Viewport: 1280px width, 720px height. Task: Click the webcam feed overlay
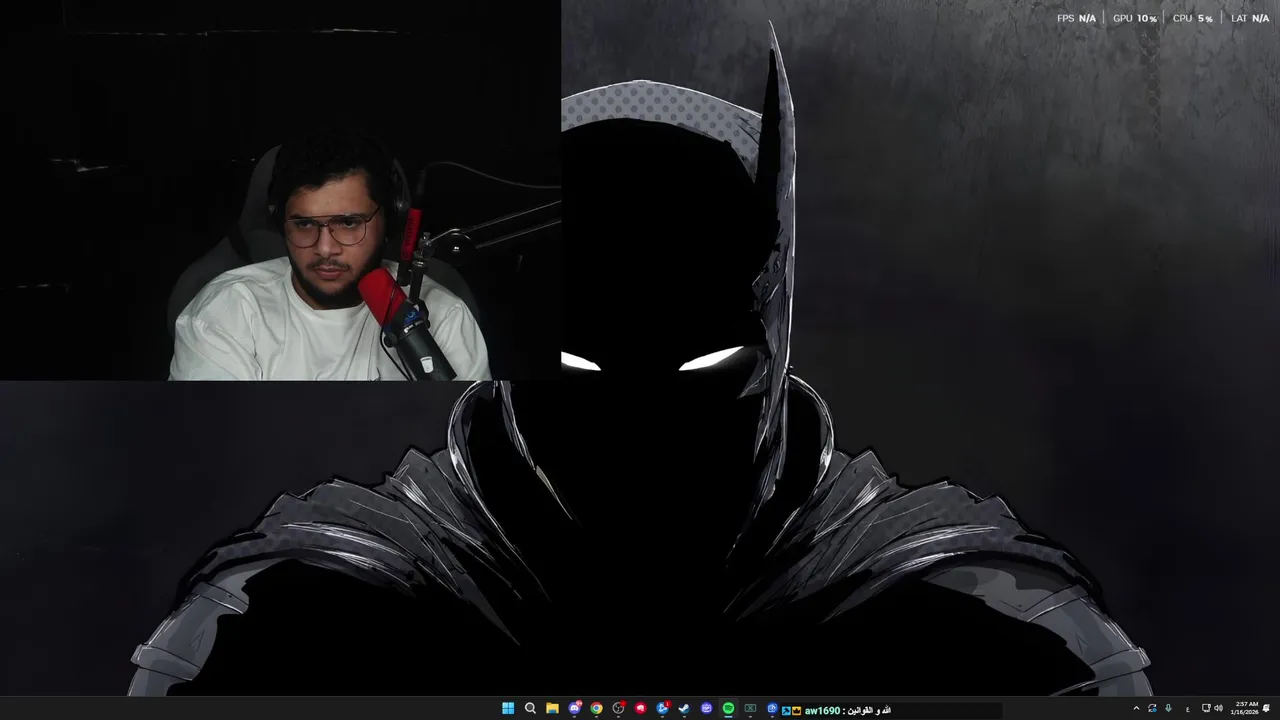[280, 190]
